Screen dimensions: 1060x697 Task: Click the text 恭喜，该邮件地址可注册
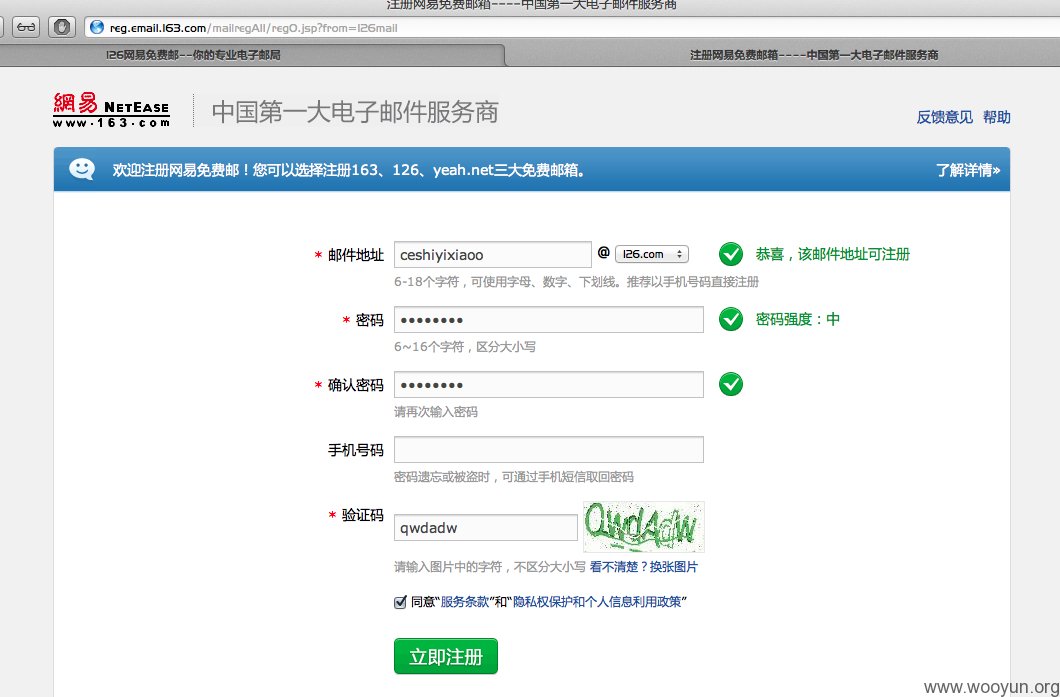[833, 254]
